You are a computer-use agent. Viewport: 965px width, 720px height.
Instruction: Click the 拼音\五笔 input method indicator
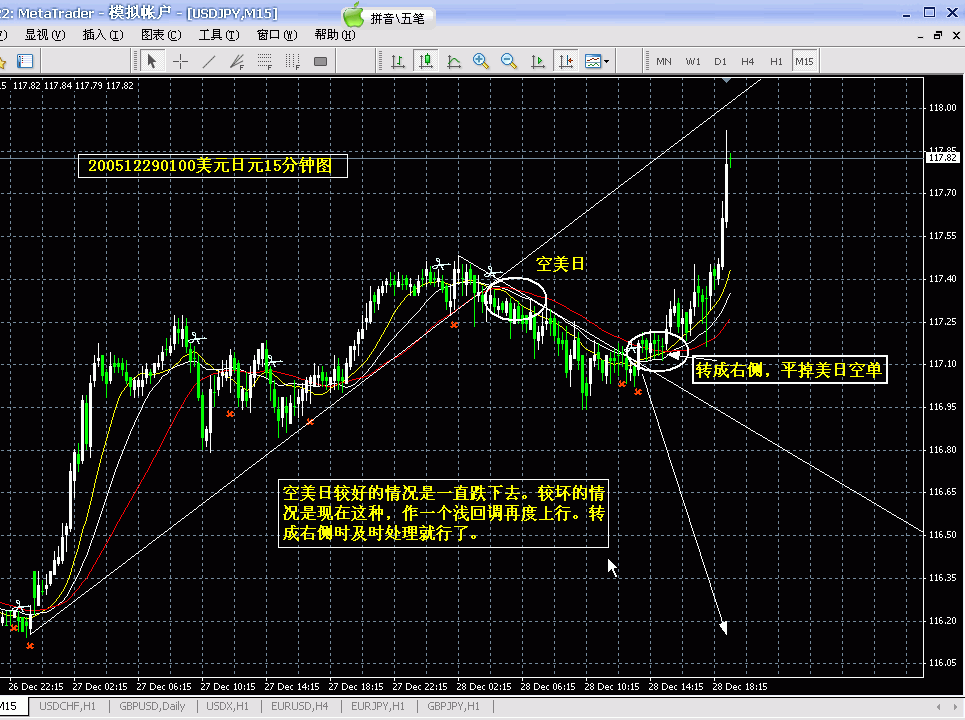coord(398,18)
